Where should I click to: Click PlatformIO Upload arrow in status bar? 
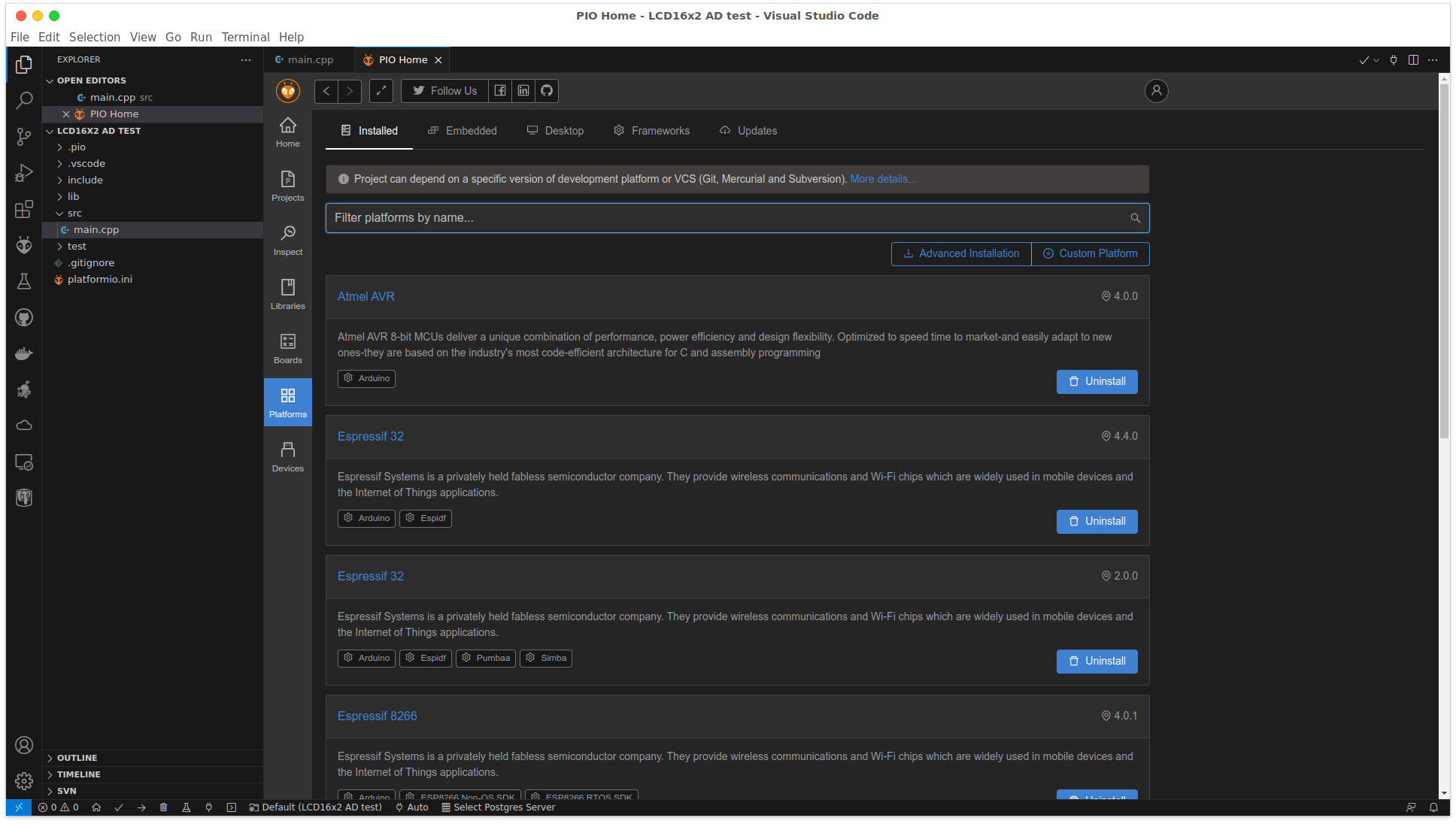[141, 807]
